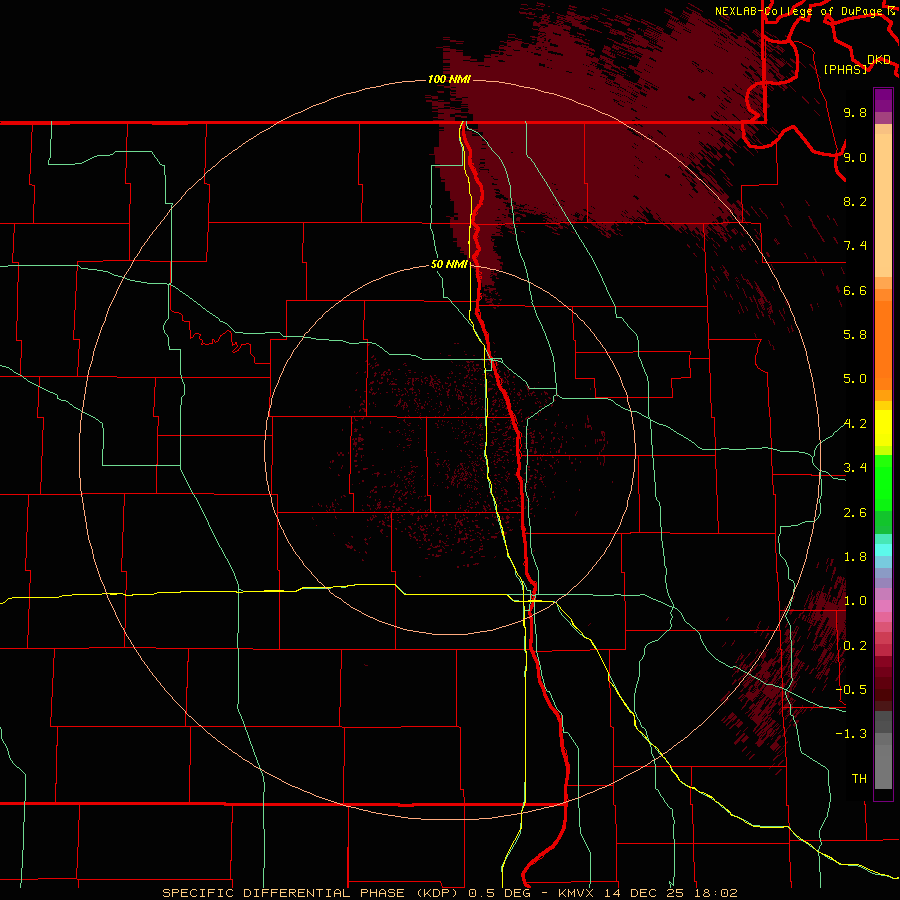Pick the cyan color bar segment

(x=883, y=550)
